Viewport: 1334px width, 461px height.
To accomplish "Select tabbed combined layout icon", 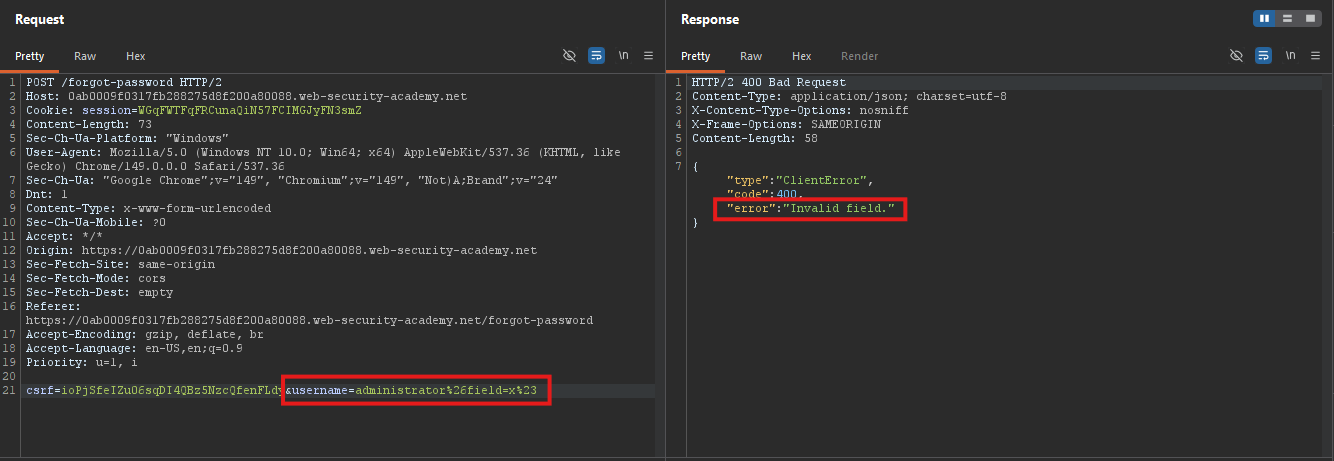I will [1309, 19].
